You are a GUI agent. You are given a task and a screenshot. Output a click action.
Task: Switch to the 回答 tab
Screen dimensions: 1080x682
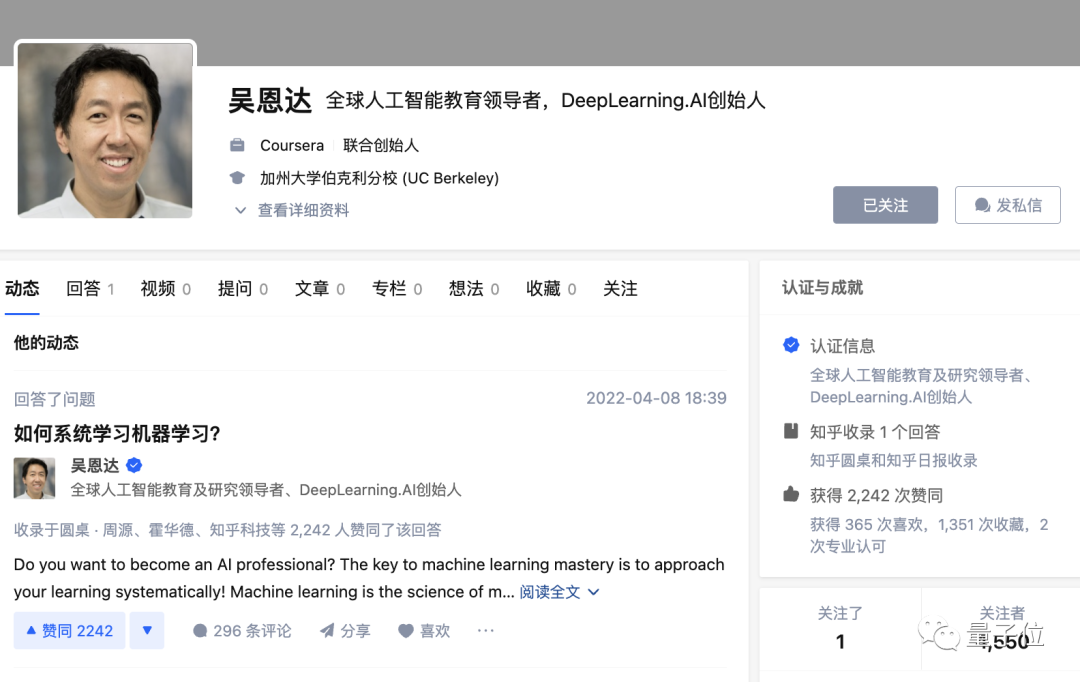coord(82,288)
